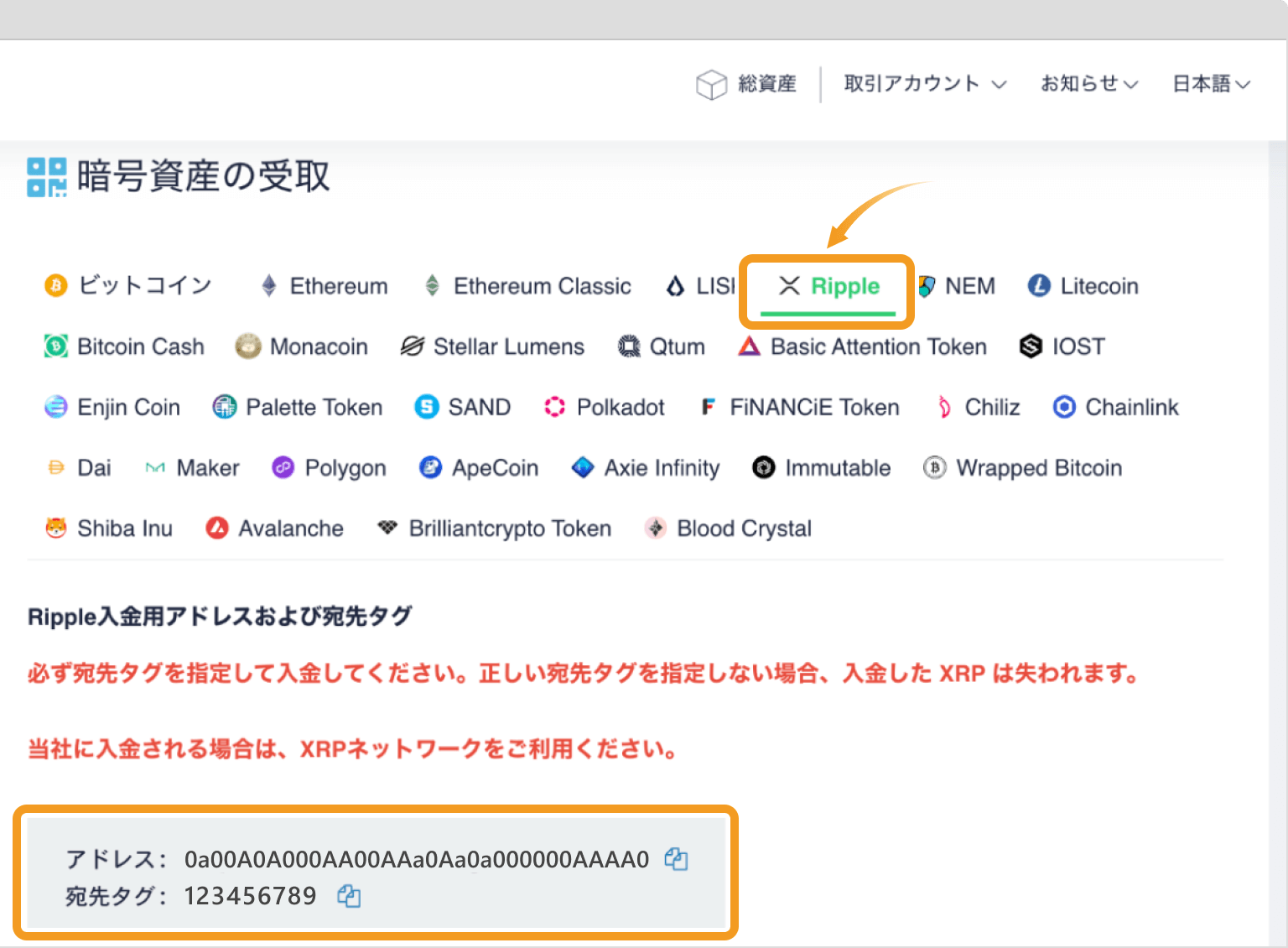Viewport: 1288px width, 948px height.
Task: Switch to the Litecoin tab
Action: (x=1083, y=286)
